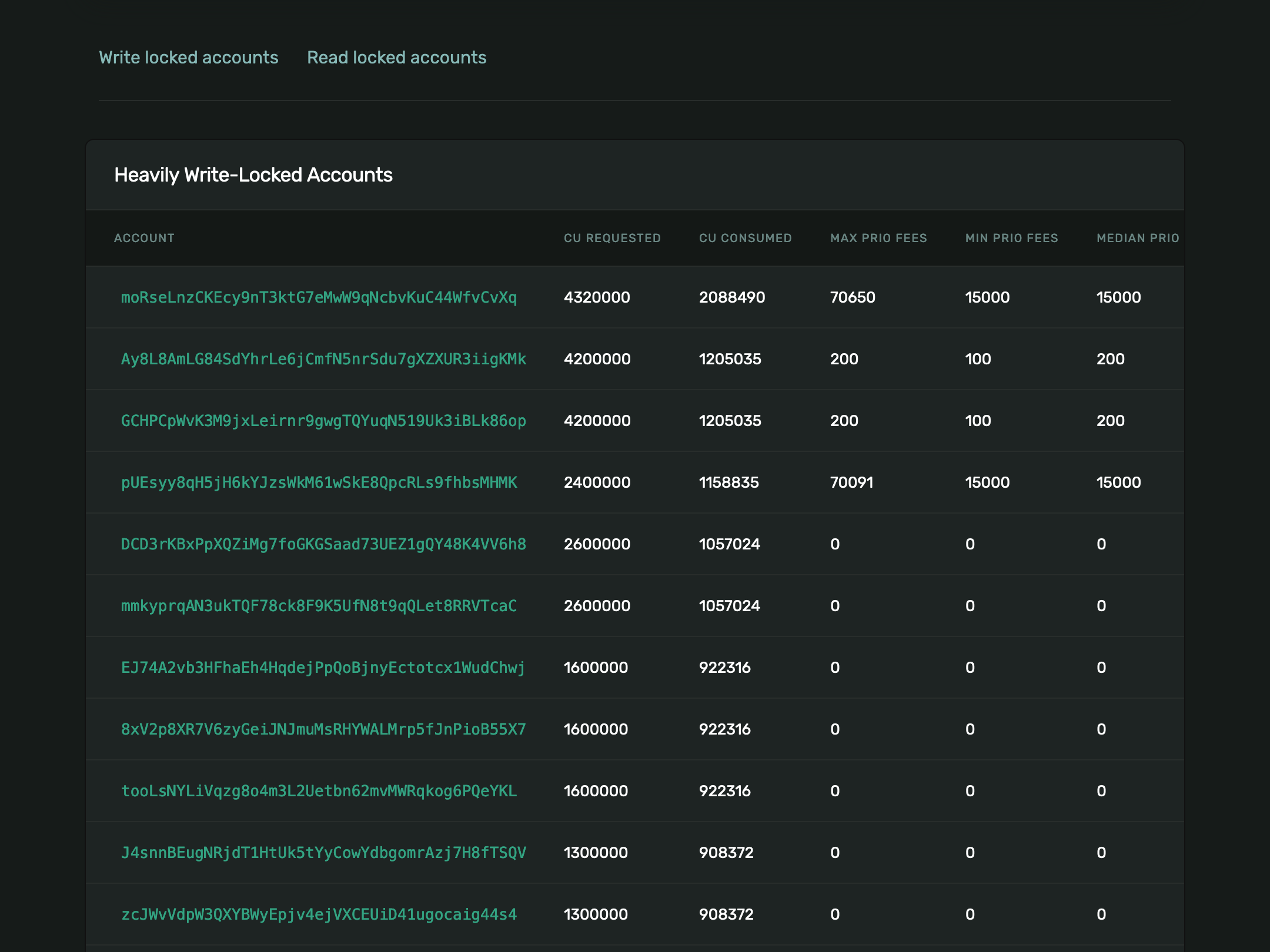Sort table by Max Prio Fees column

878,238
